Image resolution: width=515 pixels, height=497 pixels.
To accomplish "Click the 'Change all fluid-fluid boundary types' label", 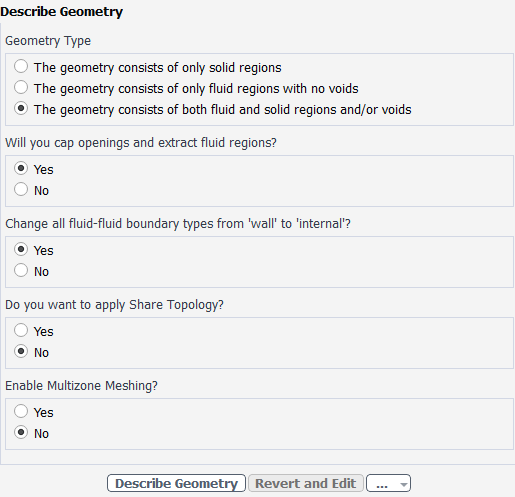I will (178, 224).
